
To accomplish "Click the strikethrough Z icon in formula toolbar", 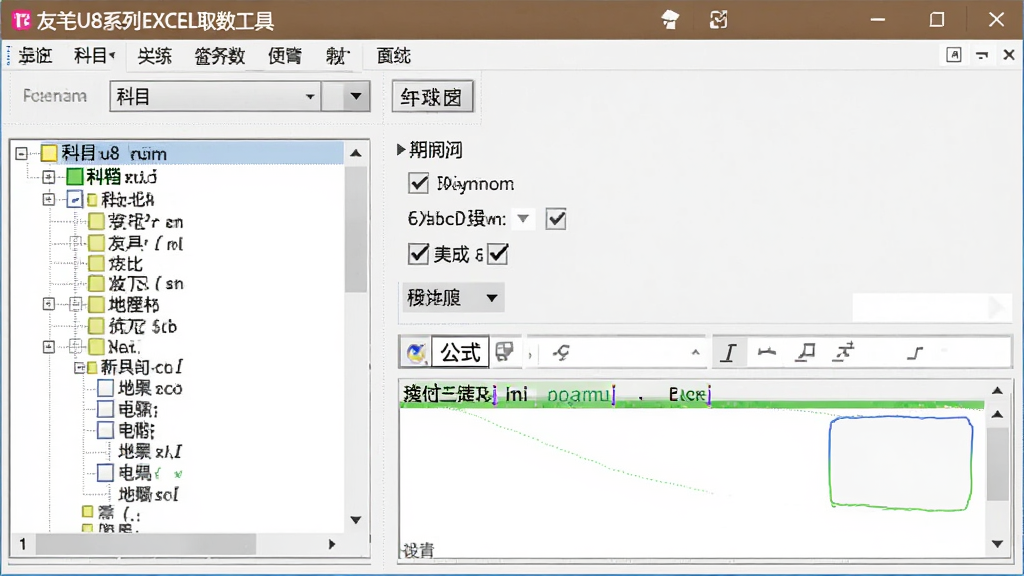I will (844, 352).
